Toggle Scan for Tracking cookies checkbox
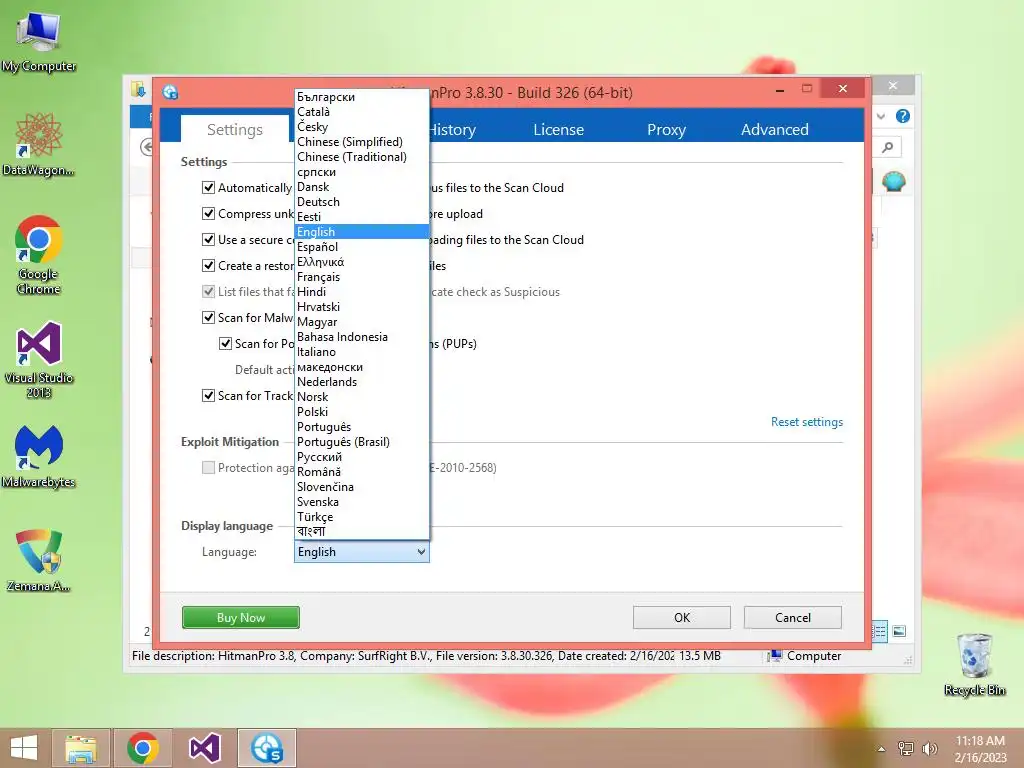Screen dimensions: 1024x768 click(x=208, y=396)
